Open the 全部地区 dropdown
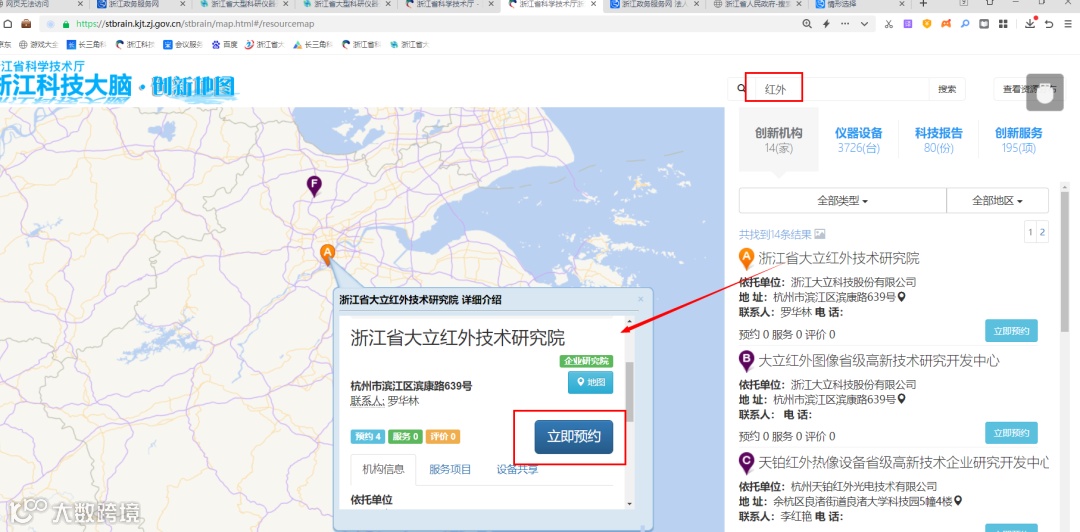Screen dimensions: 1080x532 pos(997,201)
